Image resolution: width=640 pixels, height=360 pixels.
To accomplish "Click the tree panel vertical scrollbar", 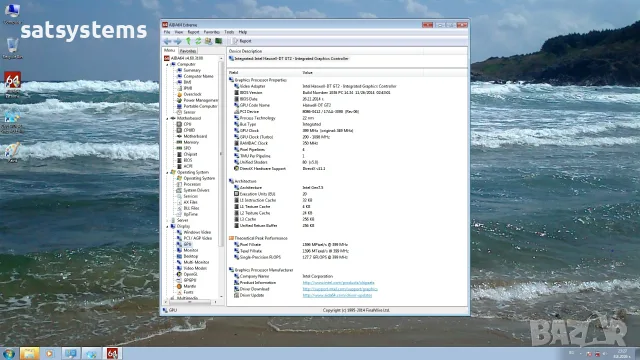I will (x=221, y=178).
